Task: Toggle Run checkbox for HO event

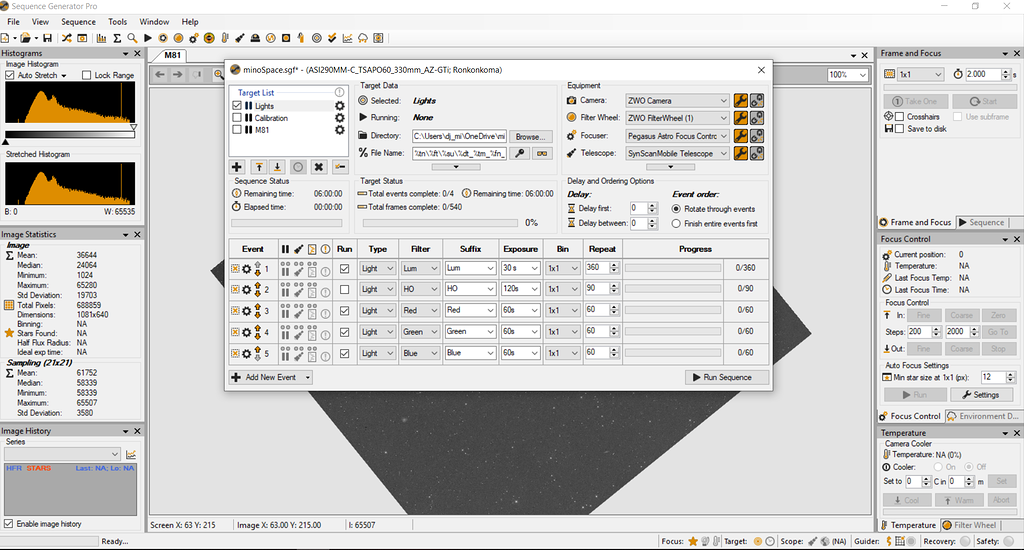Action: tap(345, 289)
